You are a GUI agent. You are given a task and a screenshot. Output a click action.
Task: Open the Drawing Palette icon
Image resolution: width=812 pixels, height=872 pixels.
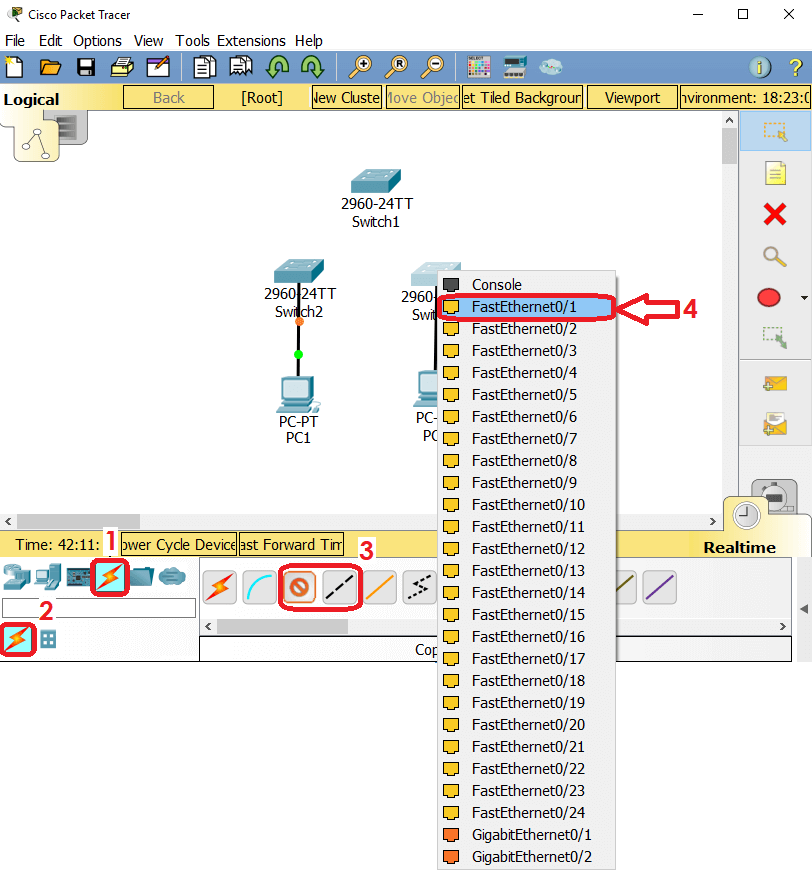[x=479, y=67]
